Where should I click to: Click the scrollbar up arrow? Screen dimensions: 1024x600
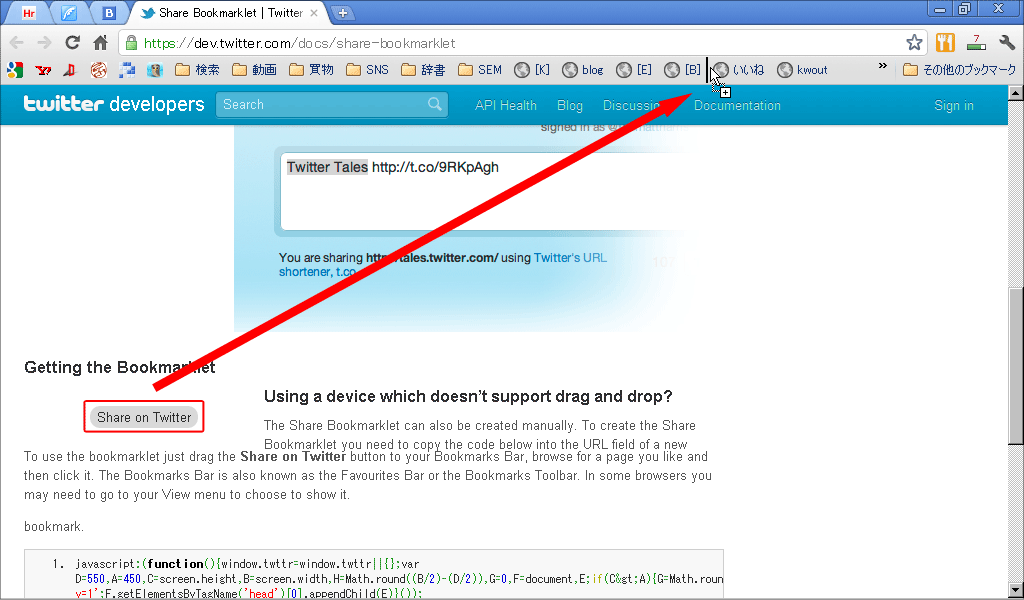coord(1016,93)
